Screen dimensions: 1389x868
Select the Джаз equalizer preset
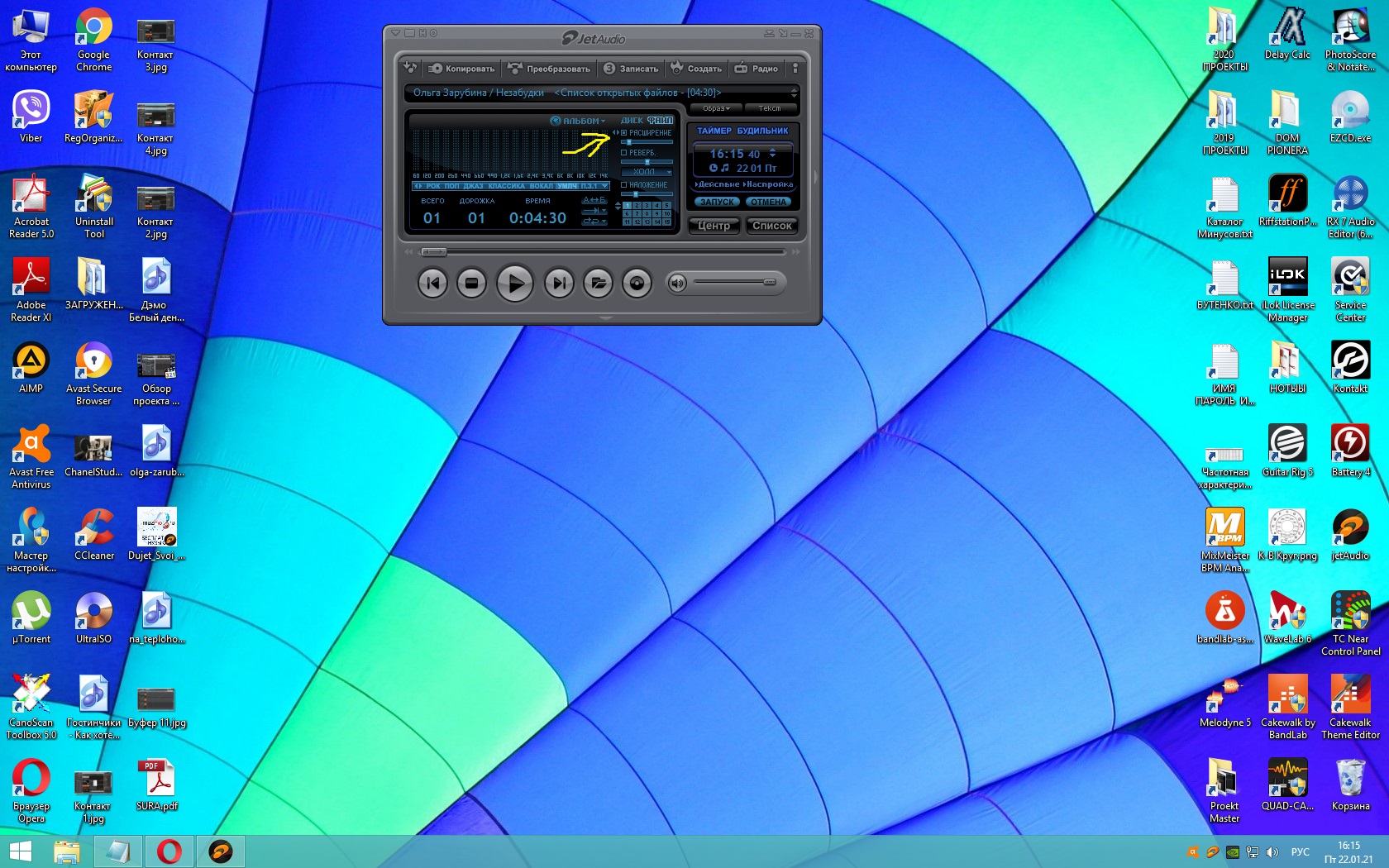[473, 186]
